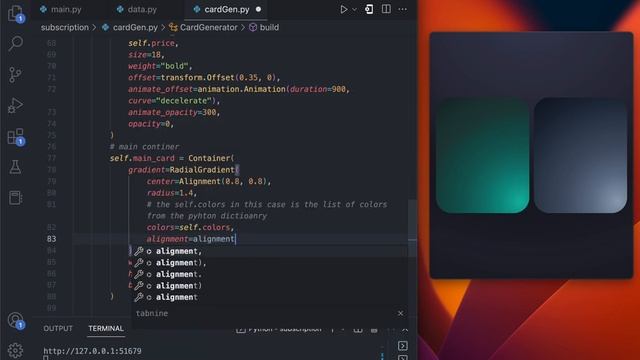
Task: Click the unsaved dot on cardGen.py tab
Action: click(x=258, y=9)
